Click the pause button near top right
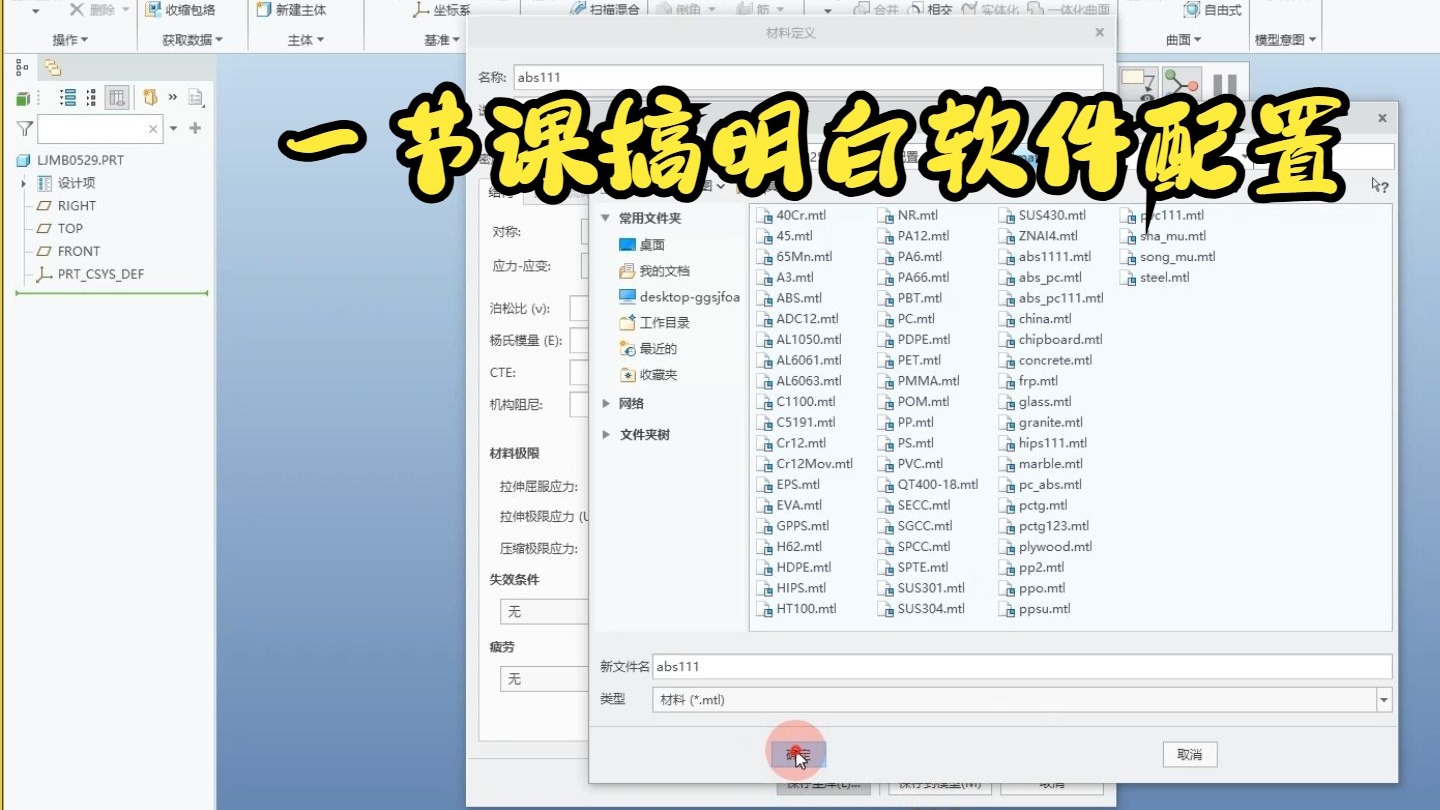1440x810 pixels. tap(1225, 84)
